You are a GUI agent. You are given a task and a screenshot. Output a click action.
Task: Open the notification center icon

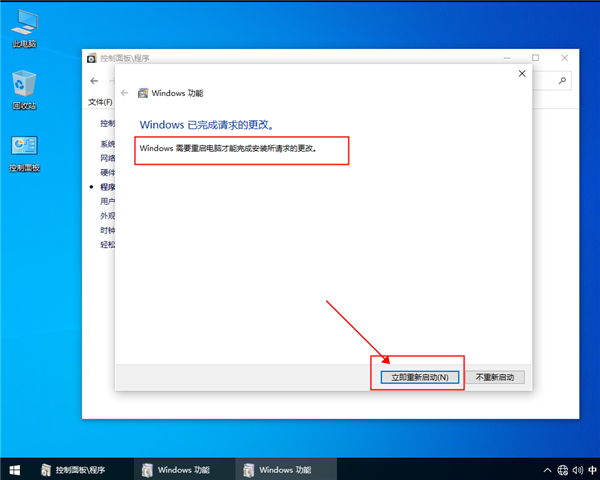pos(596,469)
